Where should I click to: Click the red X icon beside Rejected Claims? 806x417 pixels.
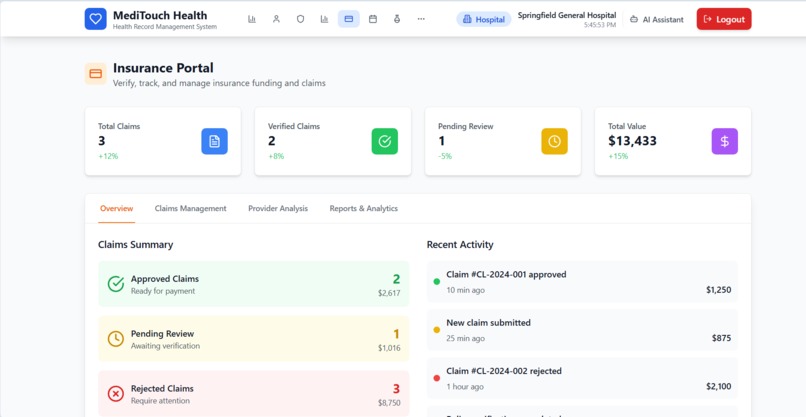[116, 394]
